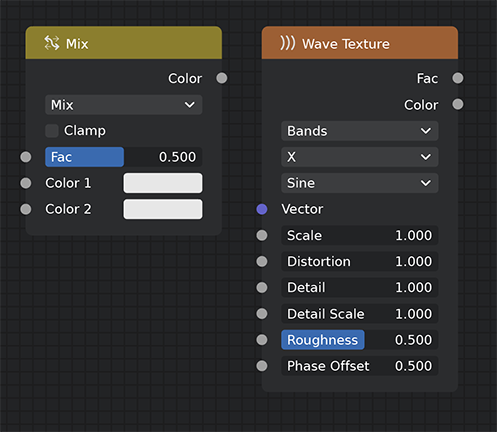Select the Mix node title bar
Image resolution: width=497 pixels, height=432 pixels.
124,43
